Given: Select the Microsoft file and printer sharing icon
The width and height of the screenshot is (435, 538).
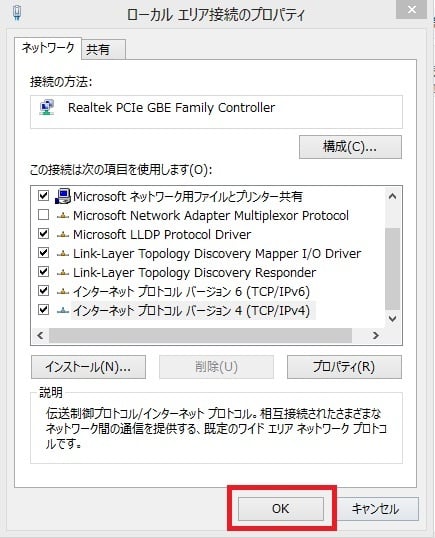Looking at the screenshot, I should coord(63,196).
